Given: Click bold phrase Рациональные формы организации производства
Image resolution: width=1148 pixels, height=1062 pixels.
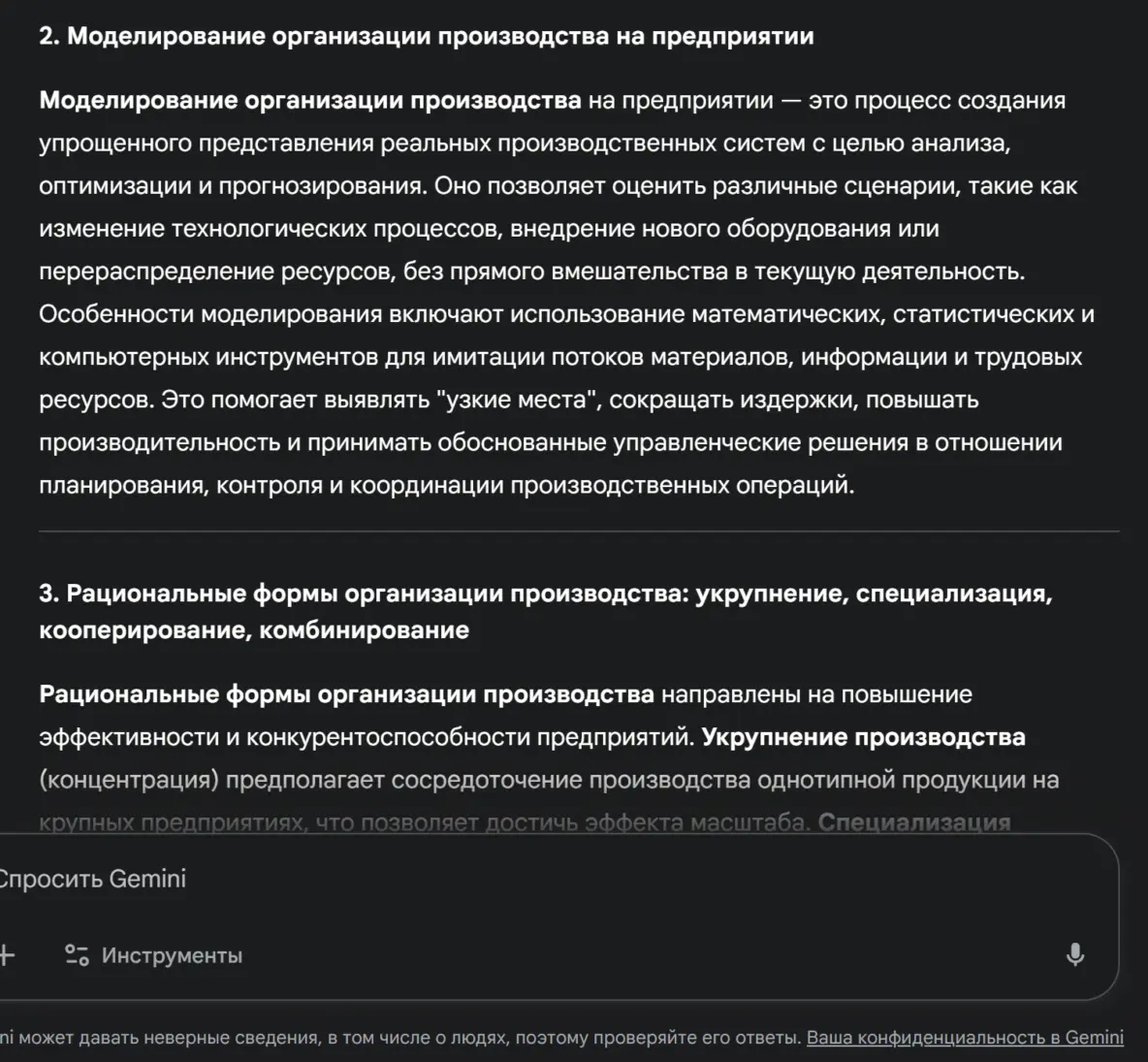Looking at the screenshot, I should (x=346, y=694).
